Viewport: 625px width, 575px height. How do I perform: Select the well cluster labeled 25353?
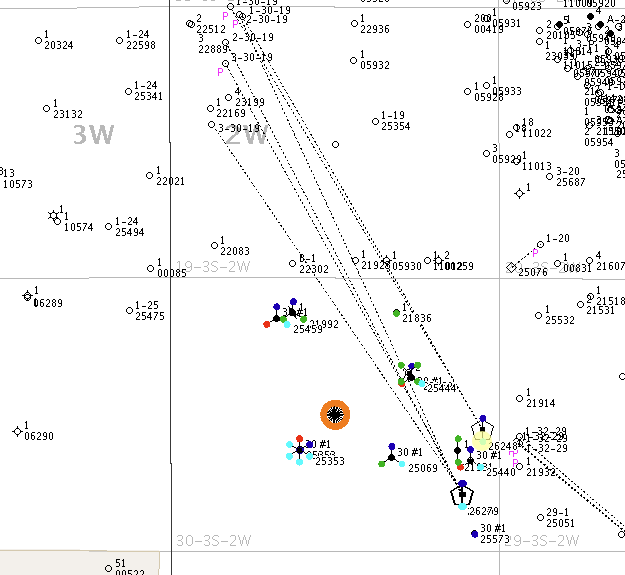[x=300, y=450]
